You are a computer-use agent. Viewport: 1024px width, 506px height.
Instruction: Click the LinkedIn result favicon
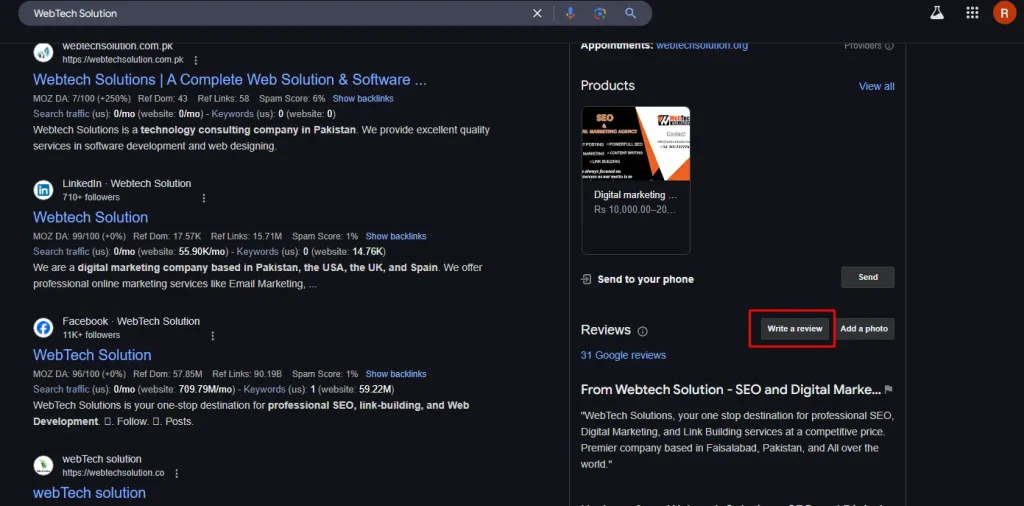pyautogui.click(x=43, y=190)
